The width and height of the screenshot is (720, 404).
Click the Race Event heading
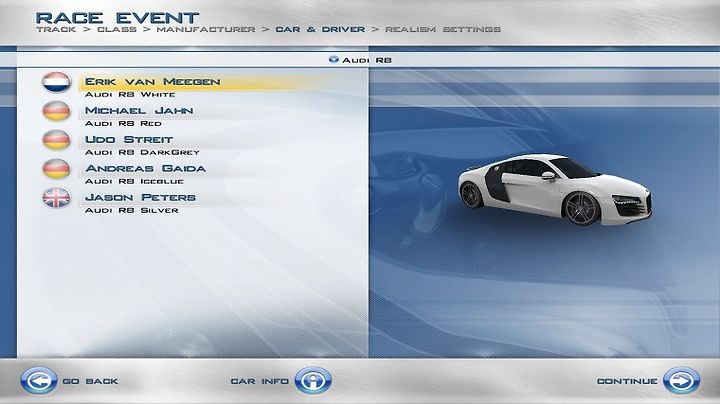pyautogui.click(x=117, y=18)
